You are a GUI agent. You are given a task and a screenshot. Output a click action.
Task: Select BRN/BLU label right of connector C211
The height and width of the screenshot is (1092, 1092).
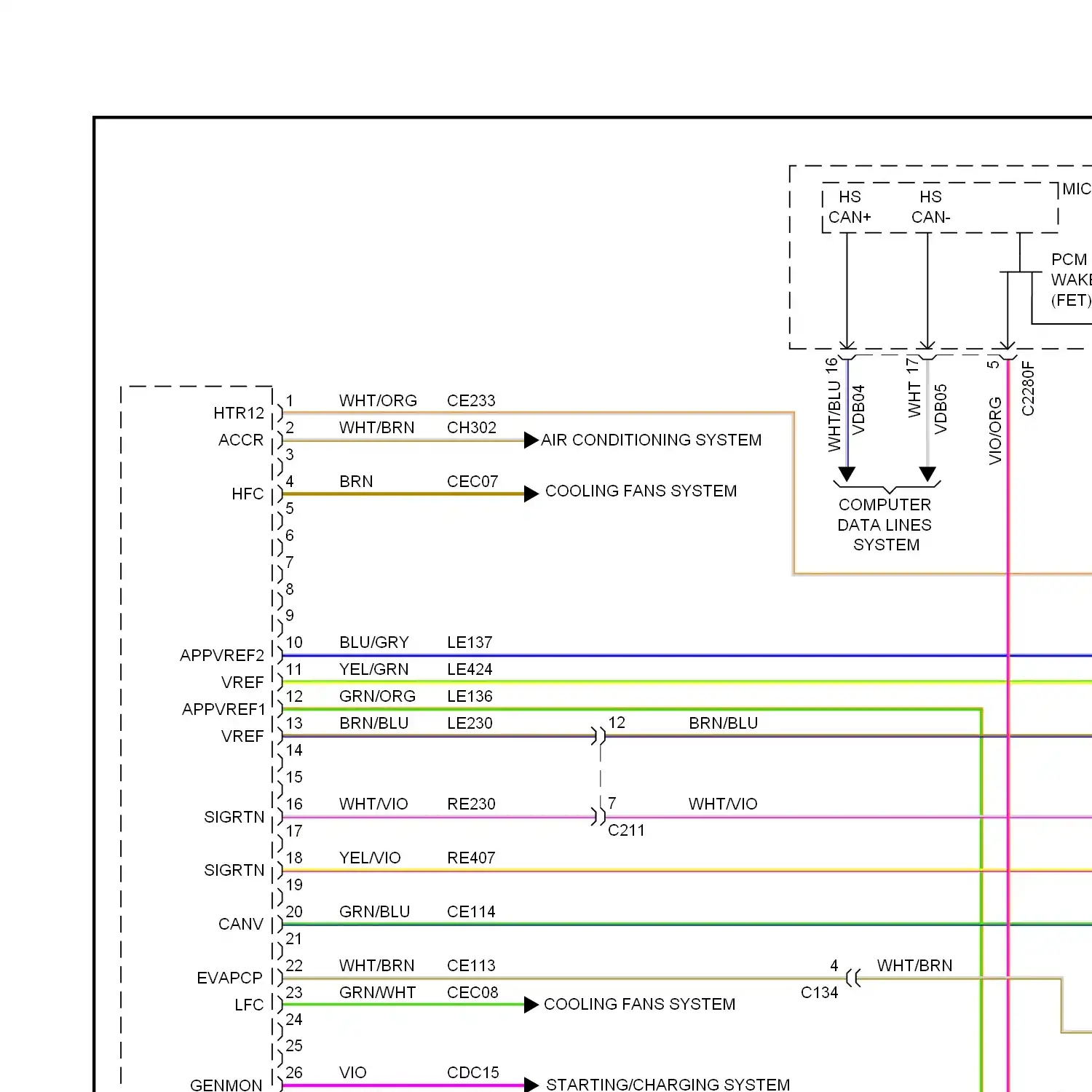[x=724, y=724]
